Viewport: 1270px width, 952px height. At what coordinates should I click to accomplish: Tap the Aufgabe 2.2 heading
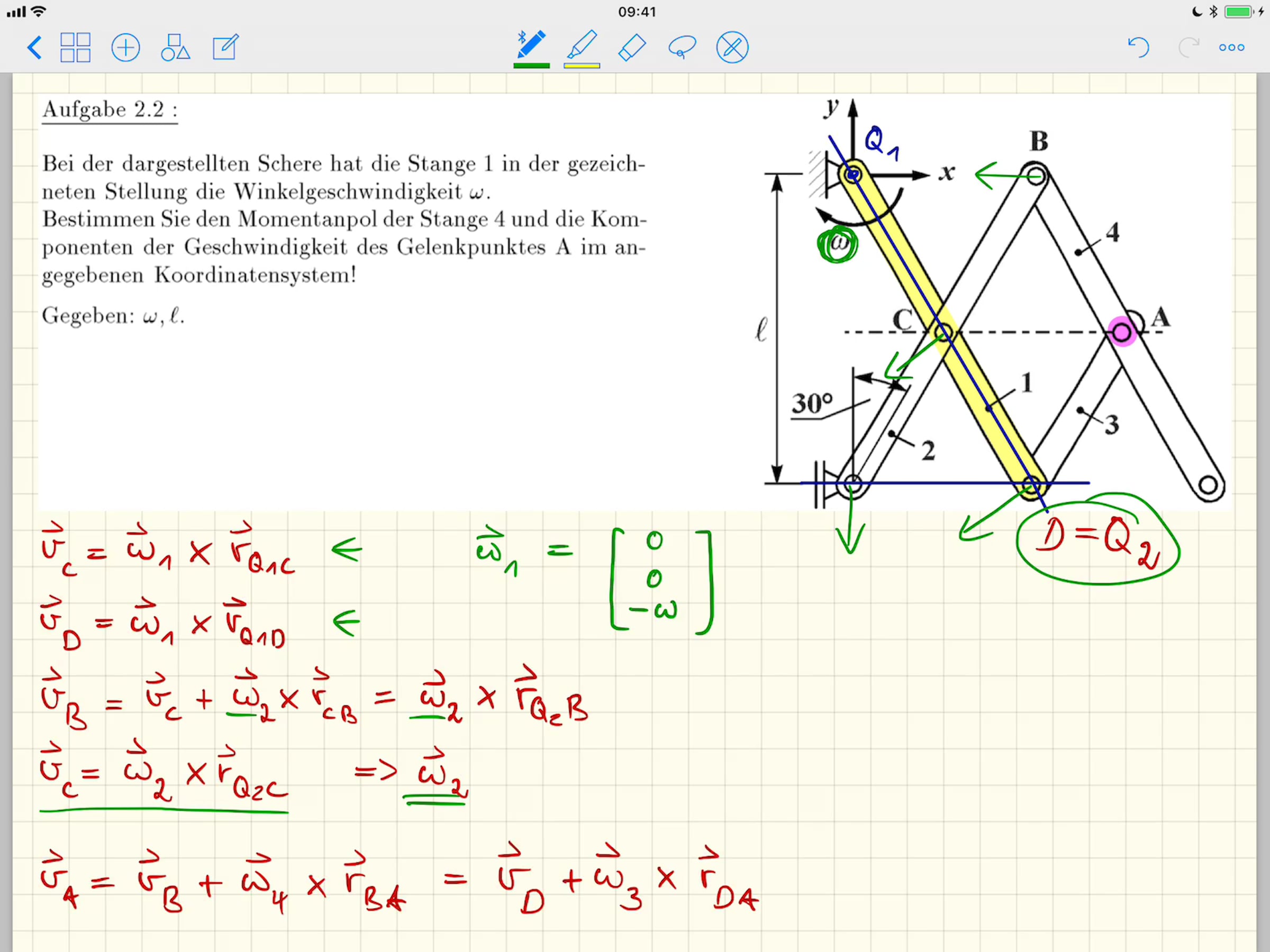(x=110, y=109)
